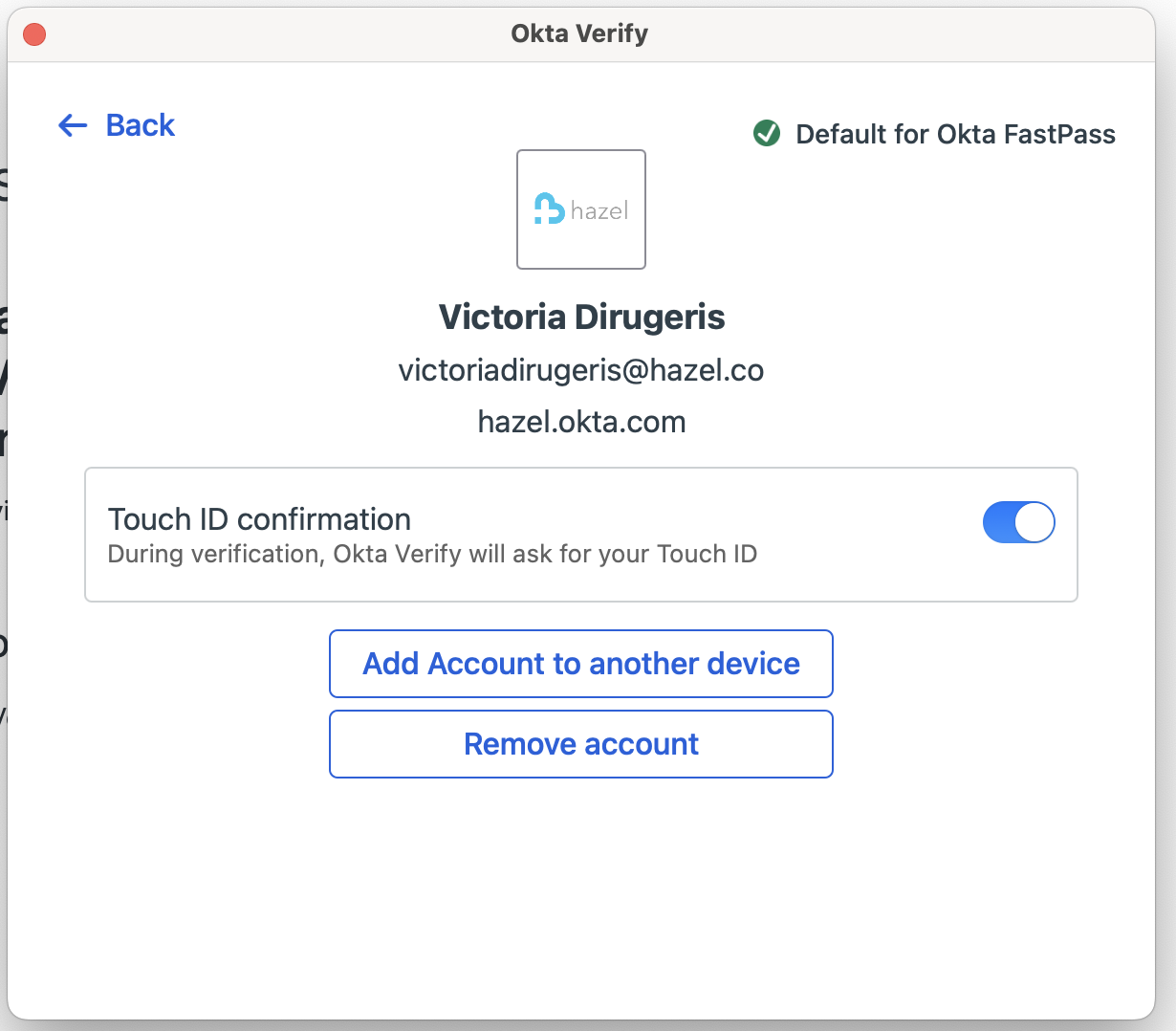Click the hazel.okta.com domain text
1176x1031 pixels.
(x=581, y=422)
